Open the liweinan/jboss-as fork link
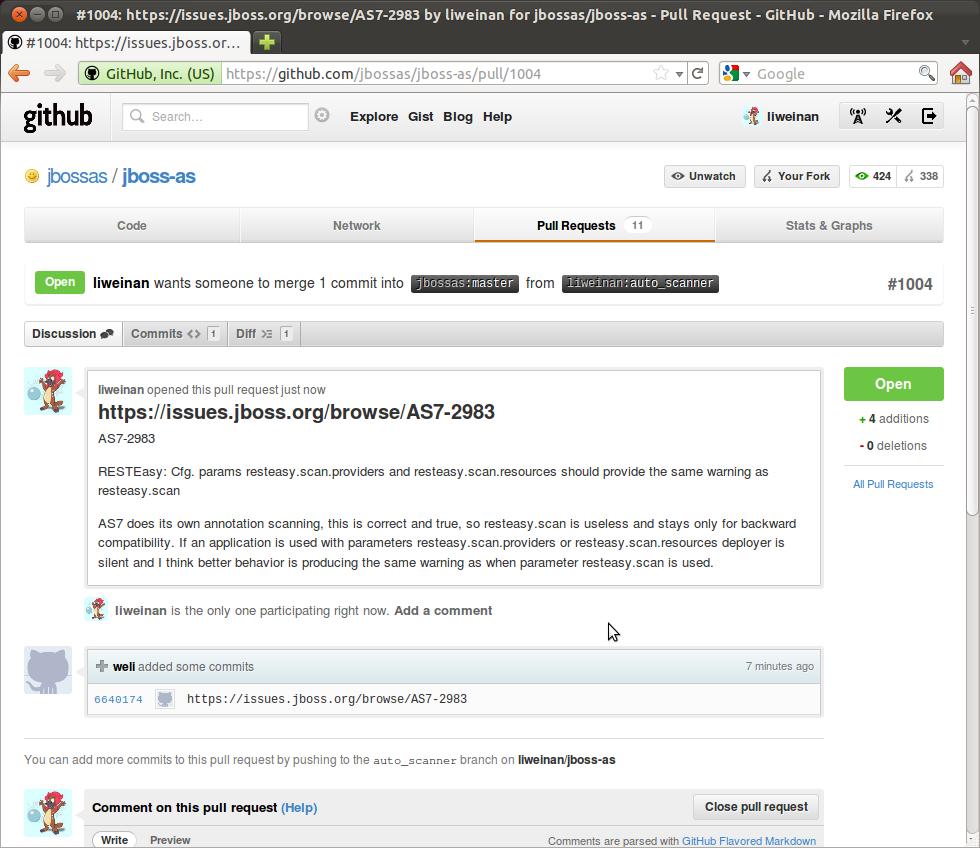This screenshot has width=980, height=848. click(567, 760)
